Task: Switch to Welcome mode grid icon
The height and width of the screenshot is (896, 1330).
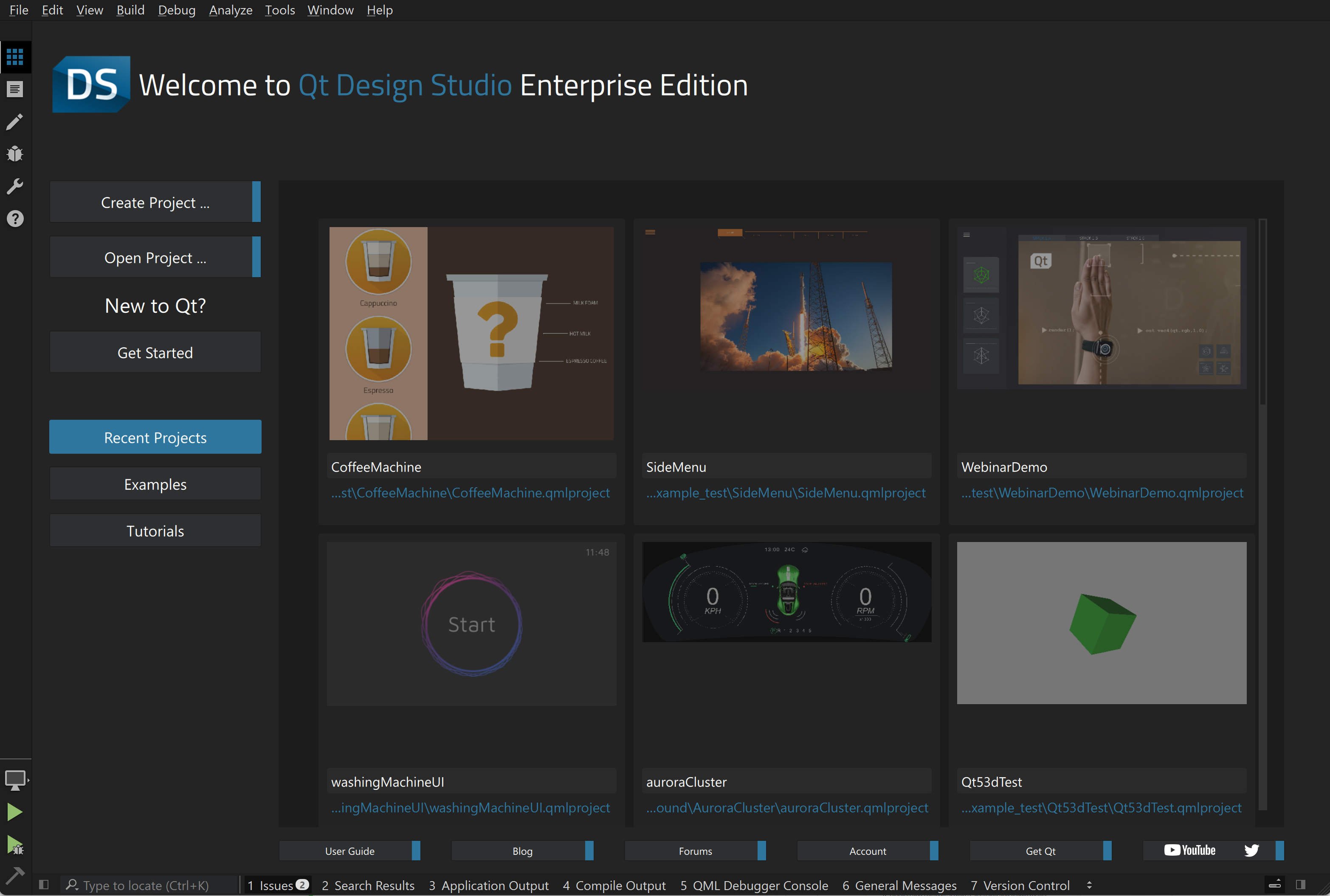Action: [15, 56]
